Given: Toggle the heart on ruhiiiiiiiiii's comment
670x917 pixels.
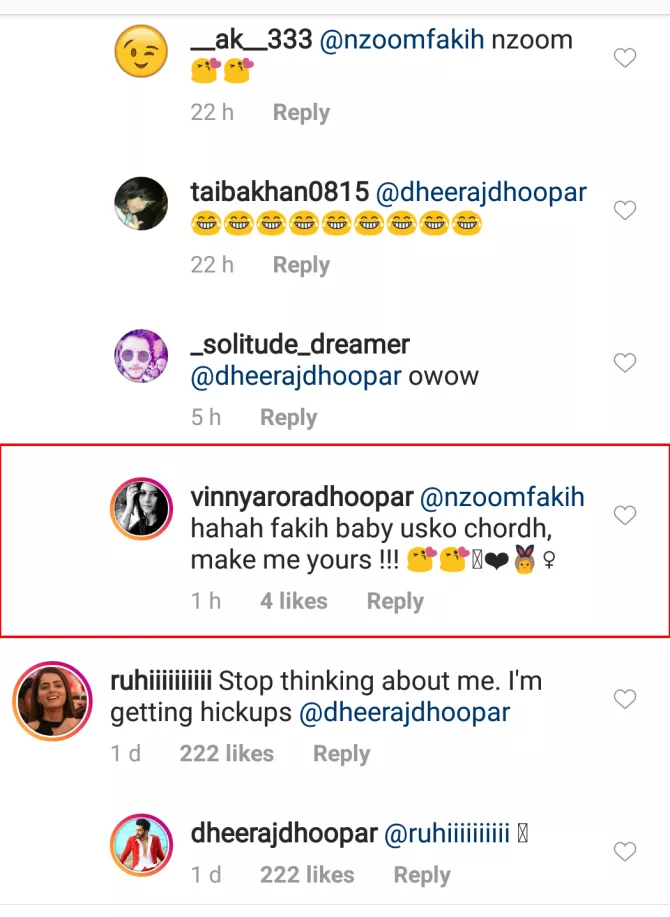Looking at the screenshot, I should click(625, 701).
